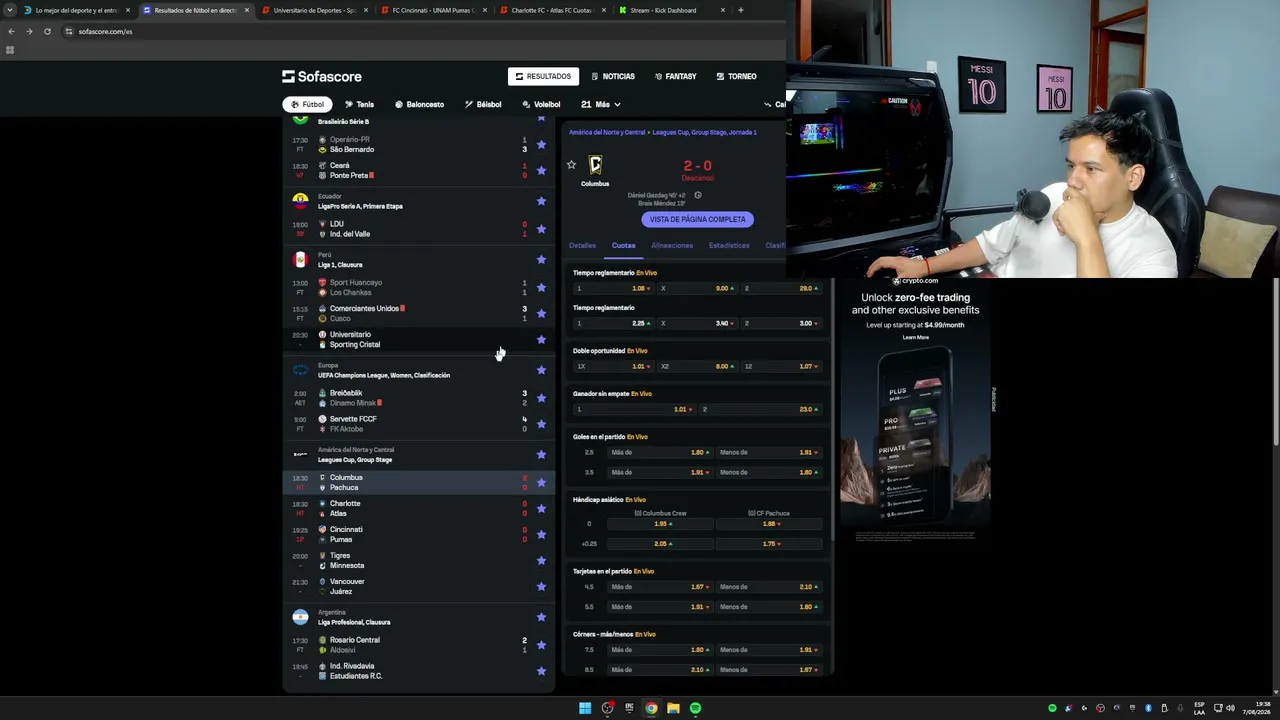This screenshot has width=1280, height=720.
Task: Star the LDU vs Ind. del Valle match
Action: [x=541, y=229]
